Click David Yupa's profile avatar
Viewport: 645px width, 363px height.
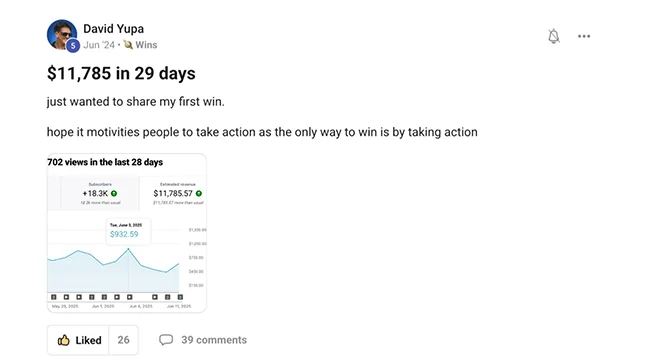[x=62, y=35]
